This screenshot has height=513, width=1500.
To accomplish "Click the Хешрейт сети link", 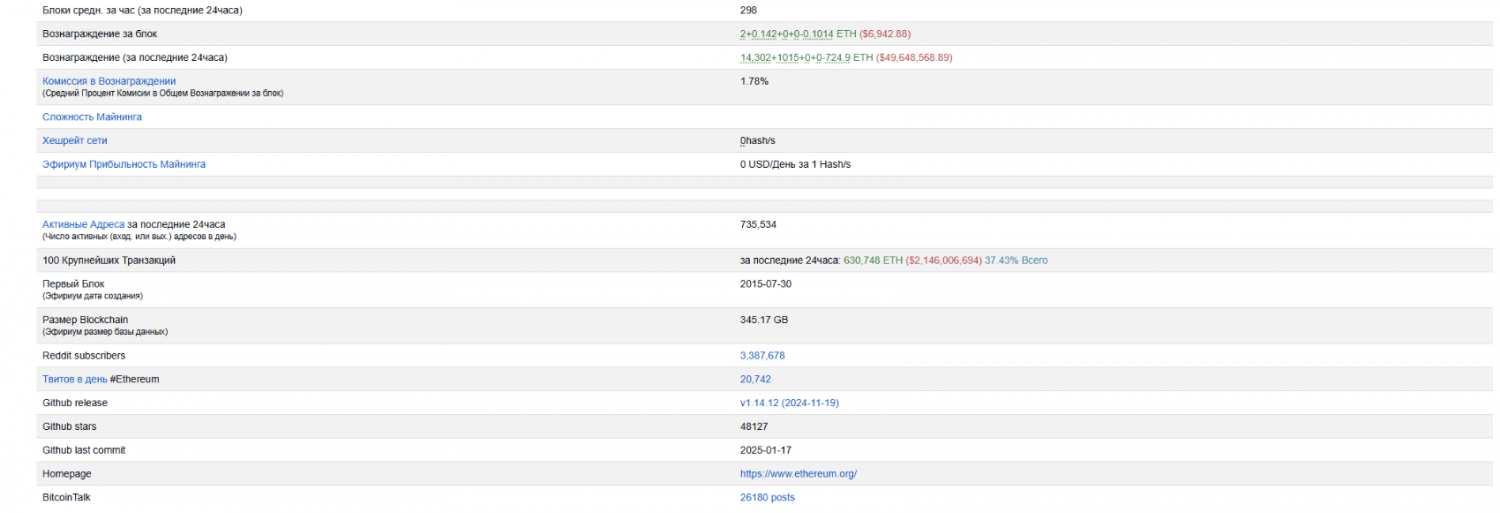I will pyautogui.click(x=75, y=141).
